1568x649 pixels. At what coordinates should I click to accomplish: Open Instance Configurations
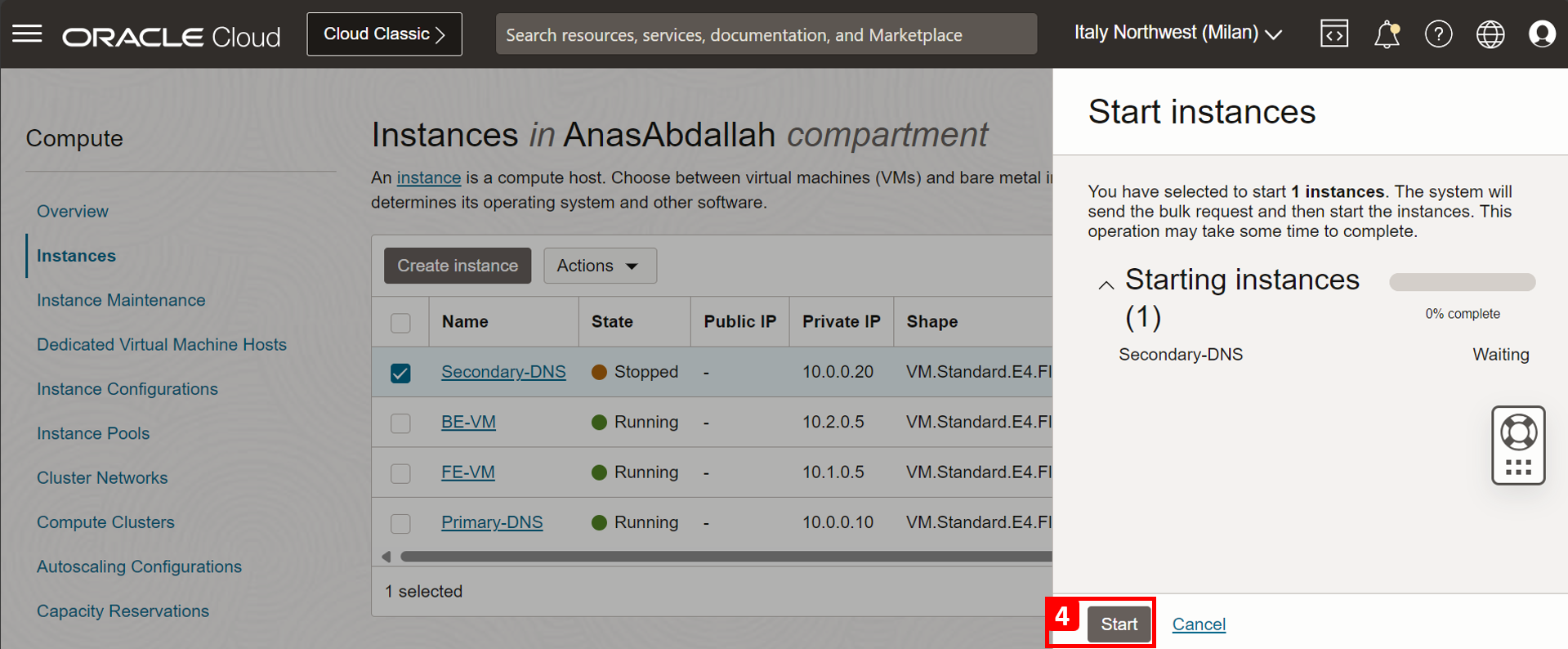point(127,389)
